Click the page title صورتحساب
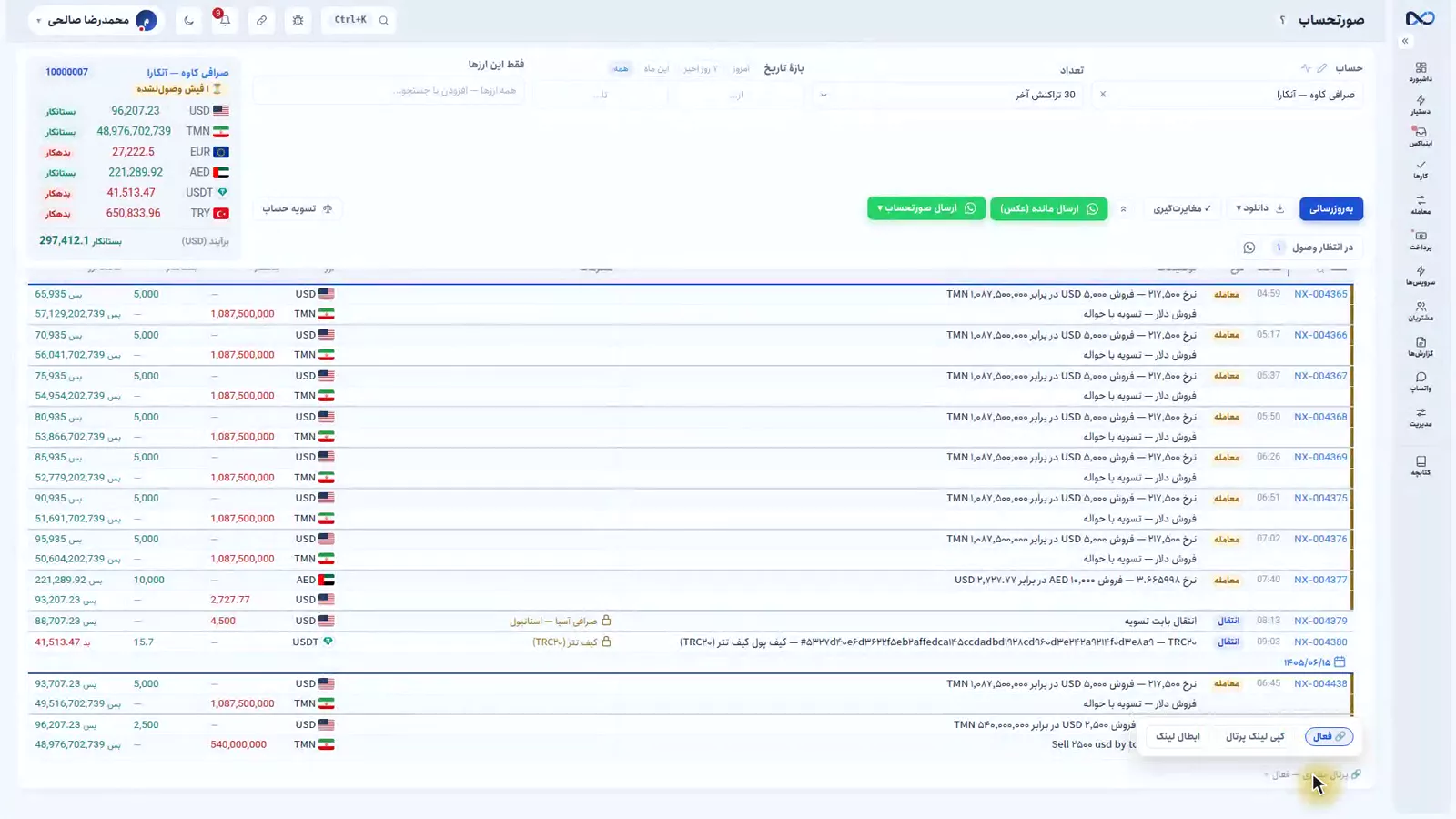 1330,20
